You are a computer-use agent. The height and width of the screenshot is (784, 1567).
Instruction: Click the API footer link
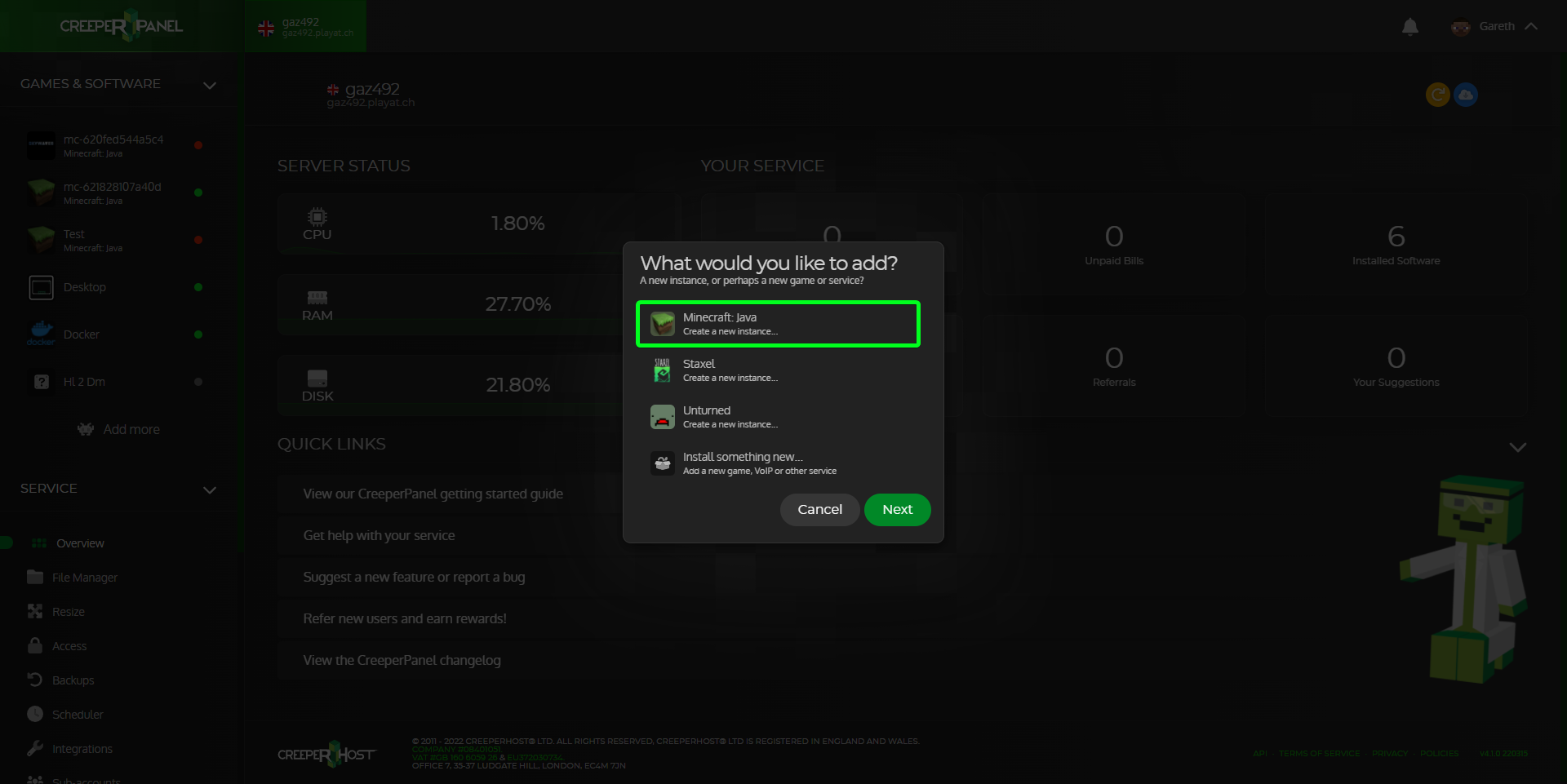pyautogui.click(x=1260, y=753)
